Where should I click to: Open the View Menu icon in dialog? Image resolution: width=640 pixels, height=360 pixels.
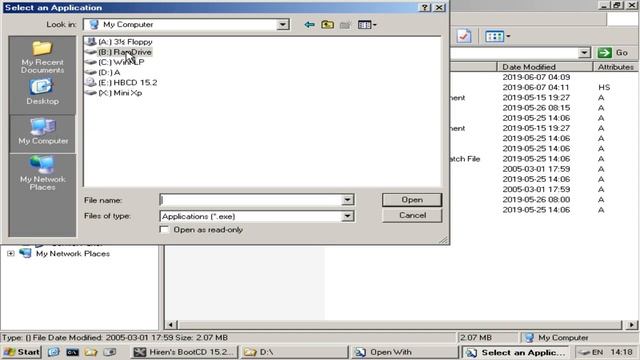[x=367, y=25]
